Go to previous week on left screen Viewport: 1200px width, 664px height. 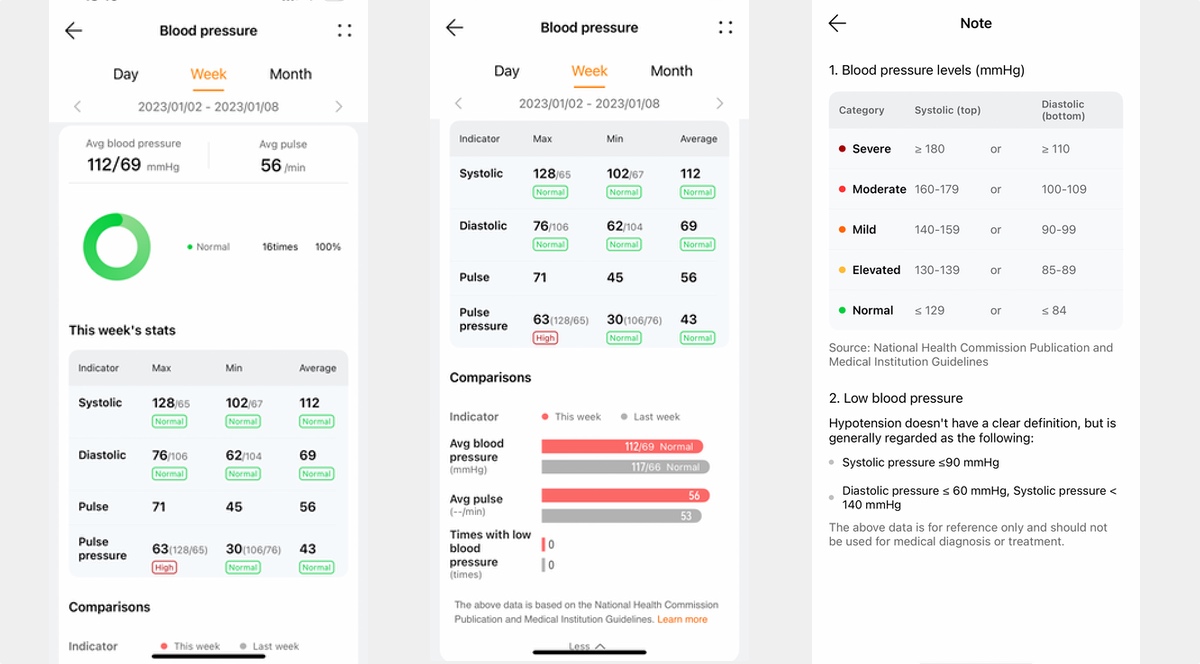coord(78,106)
